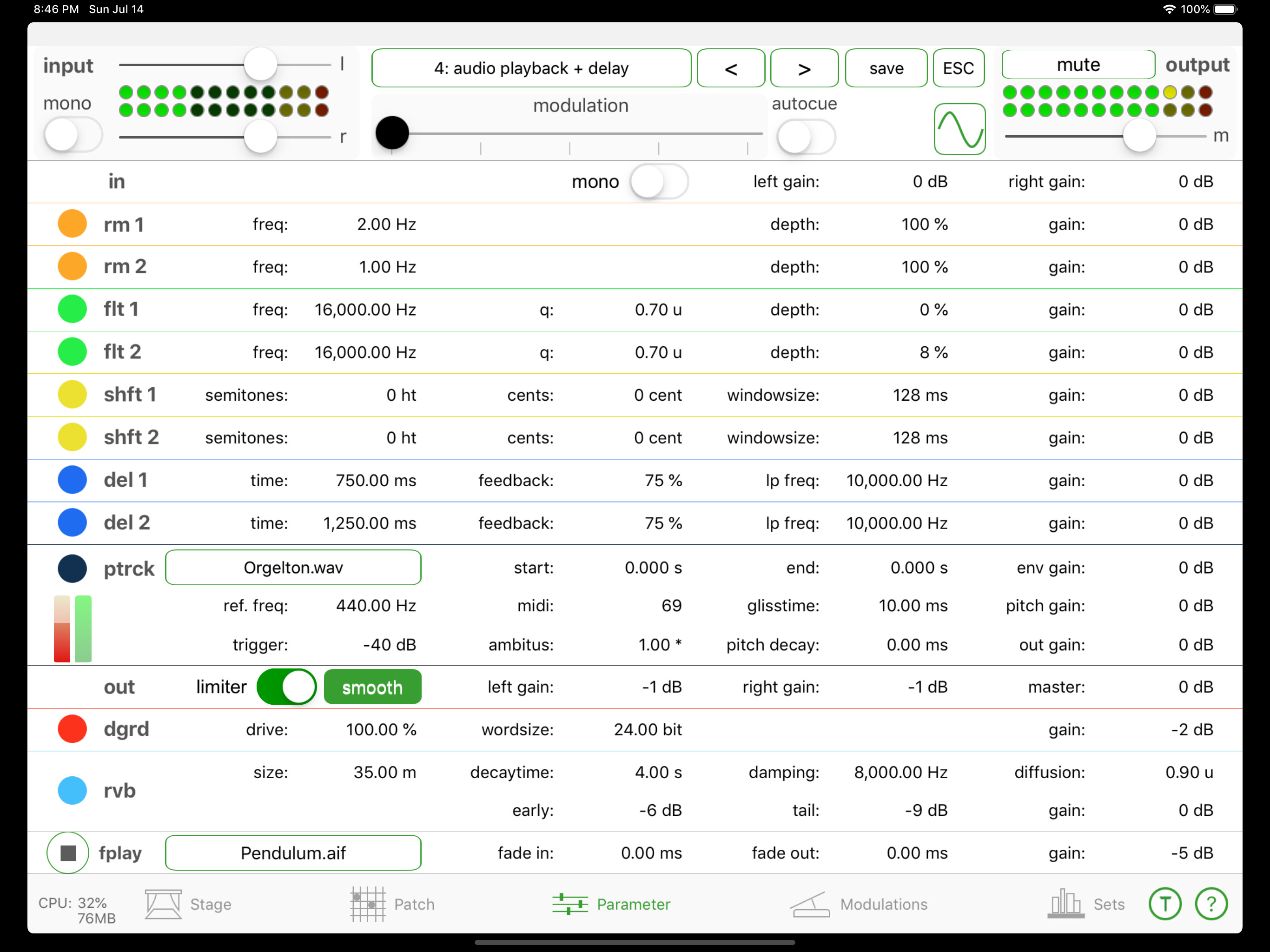
Task: Click the save button
Action: (886, 68)
